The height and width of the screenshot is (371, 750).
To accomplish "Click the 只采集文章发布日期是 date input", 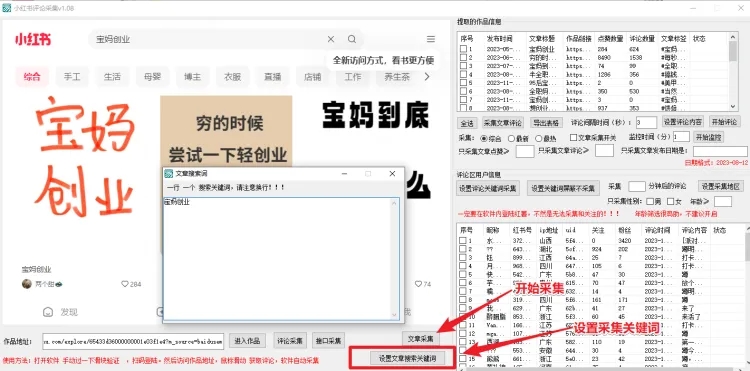I will (720, 151).
